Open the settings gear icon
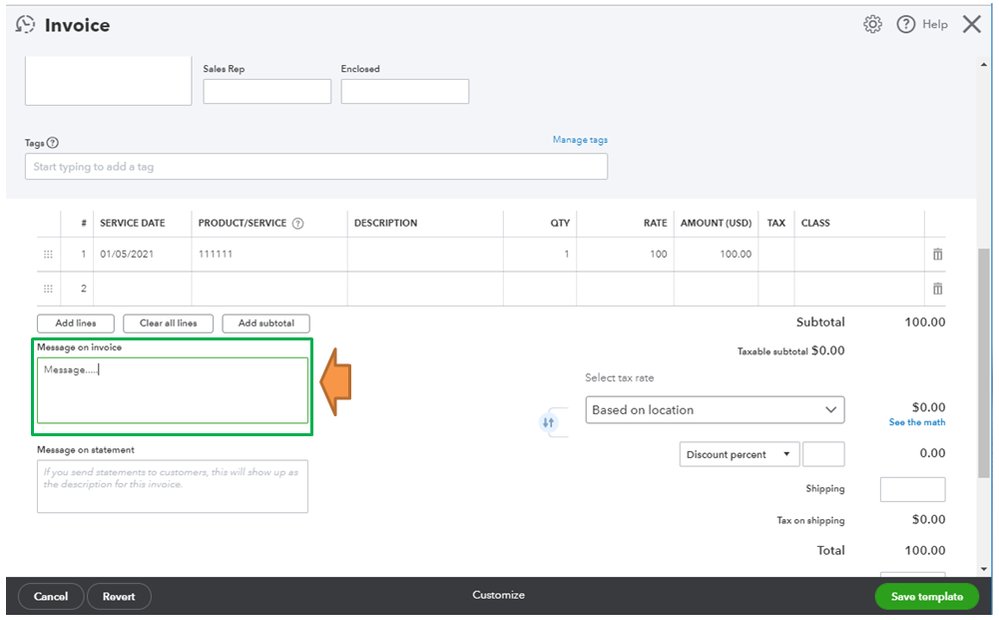 pos(872,24)
